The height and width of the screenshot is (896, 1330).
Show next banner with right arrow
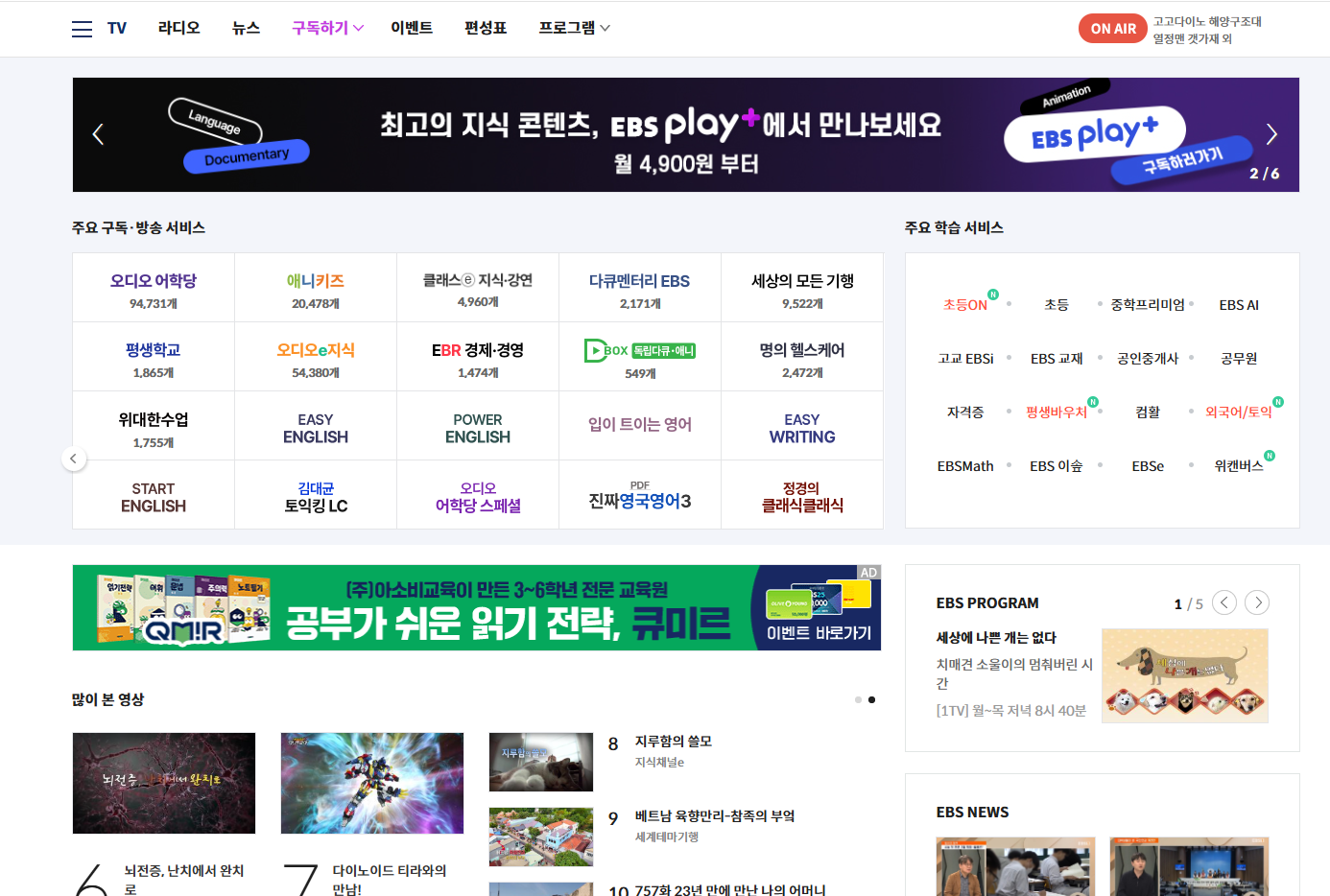[x=1271, y=134]
